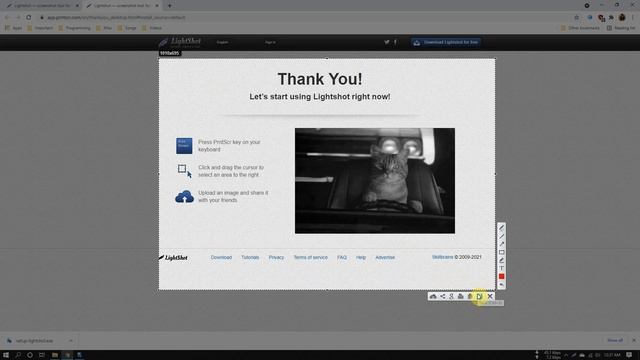Select the Arrow drawing tool

[501, 244]
